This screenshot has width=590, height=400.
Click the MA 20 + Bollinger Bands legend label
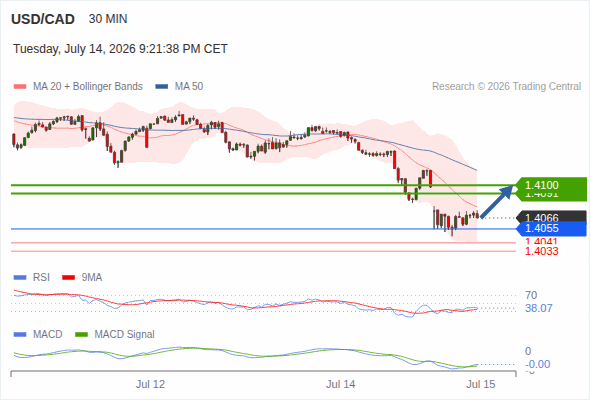[88, 87]
